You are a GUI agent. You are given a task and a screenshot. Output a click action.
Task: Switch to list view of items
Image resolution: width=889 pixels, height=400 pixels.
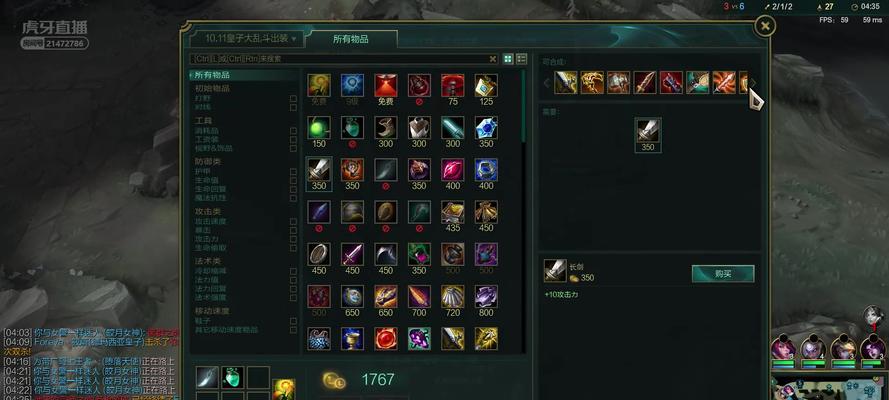click(522, 58)
